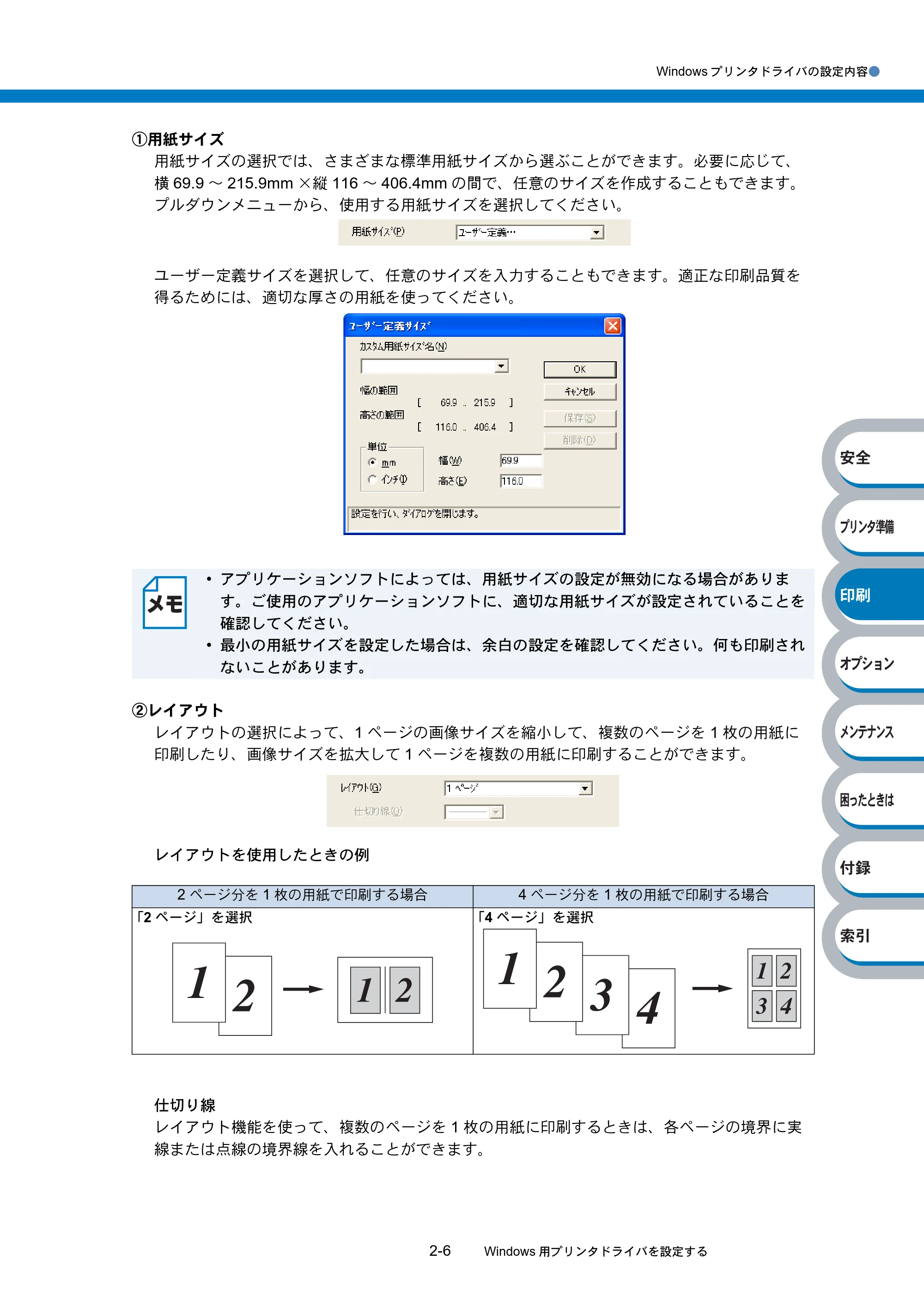Click the header text Windows プリンタドライバの設定内容

[762, 72]
